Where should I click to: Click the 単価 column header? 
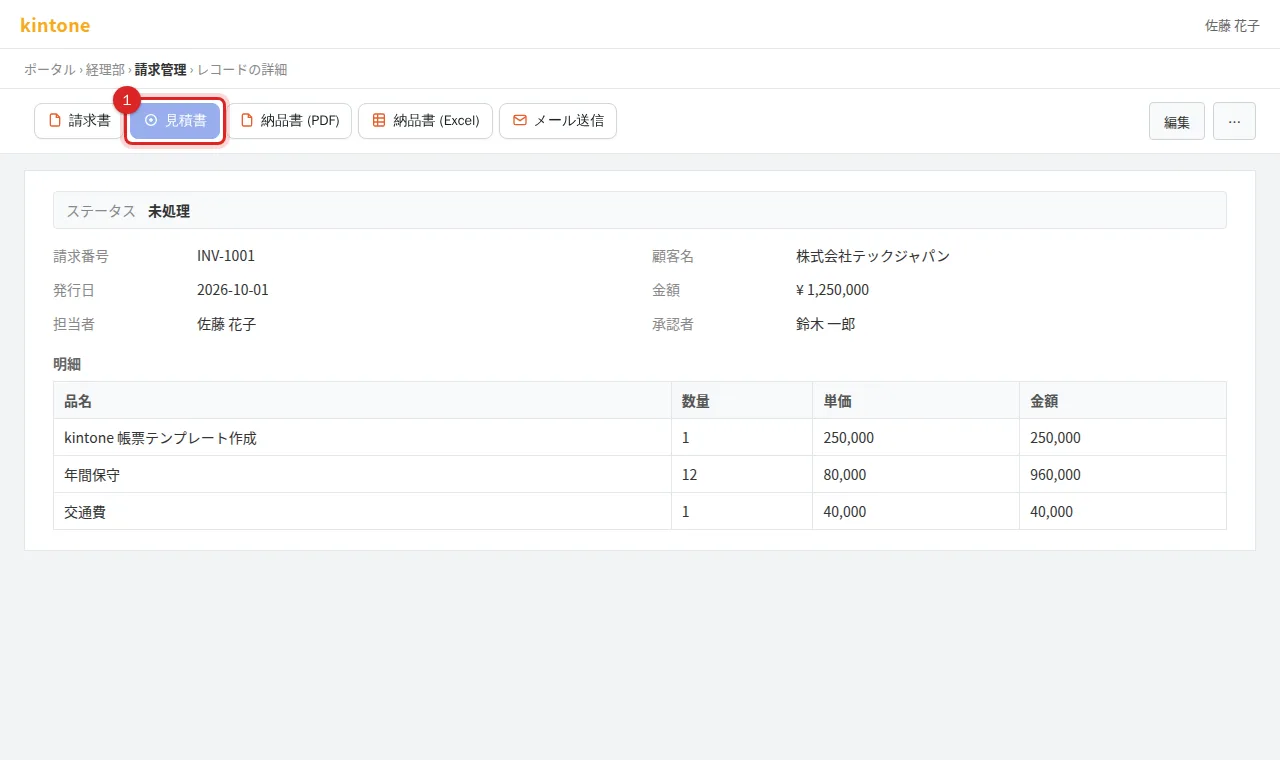coord(916,400)
